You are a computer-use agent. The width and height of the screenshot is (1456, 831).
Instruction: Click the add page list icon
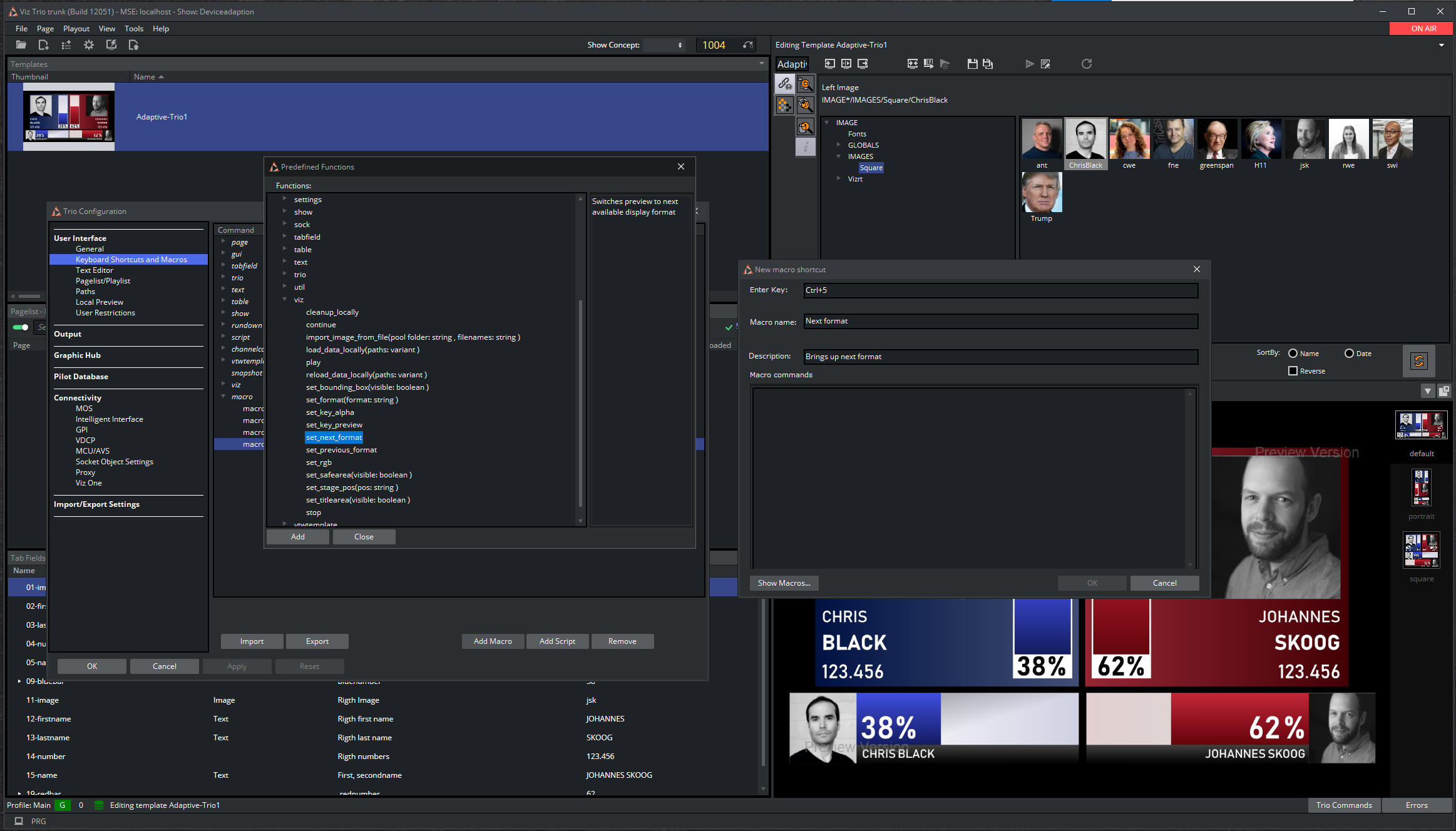click(x=66, y=44)
